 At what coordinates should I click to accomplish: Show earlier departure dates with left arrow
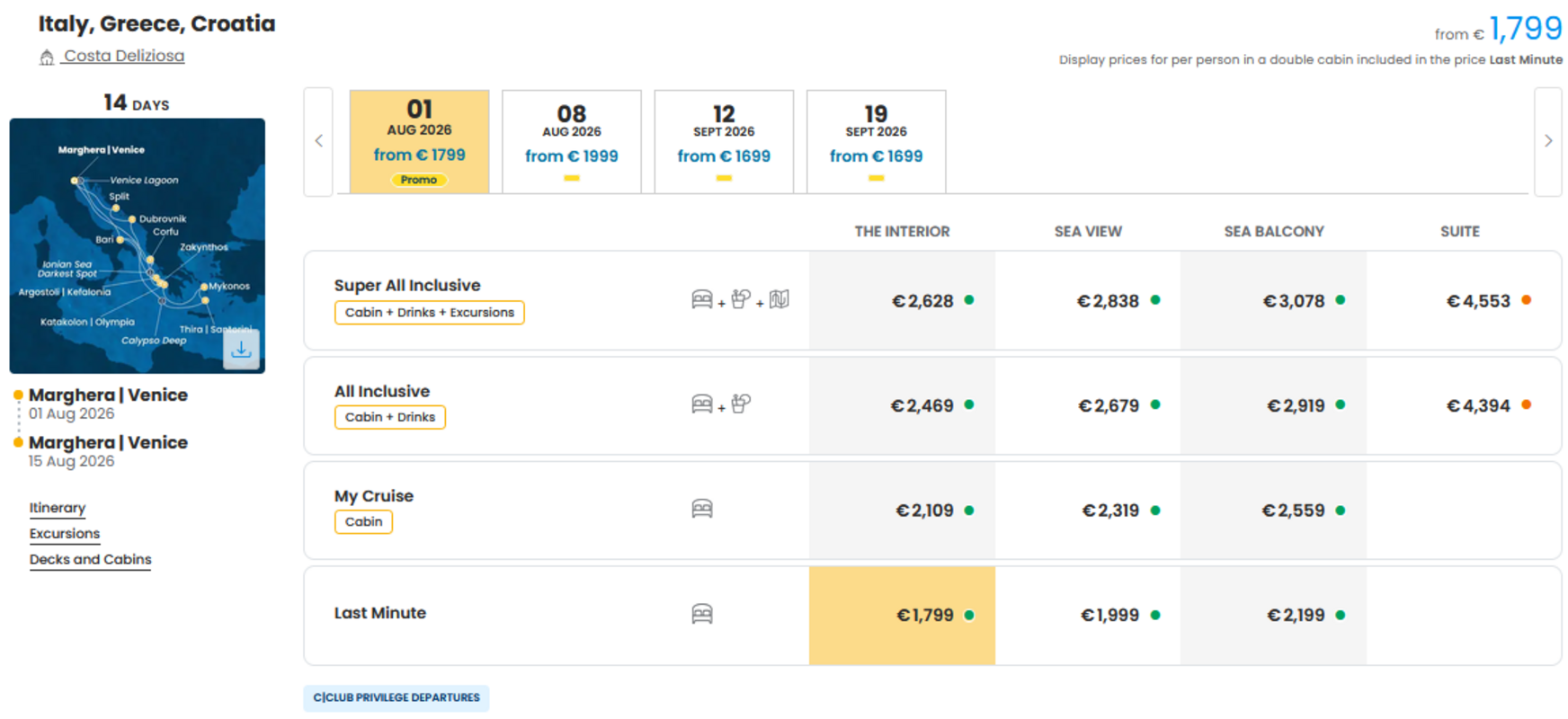click(x=318, y=141)
